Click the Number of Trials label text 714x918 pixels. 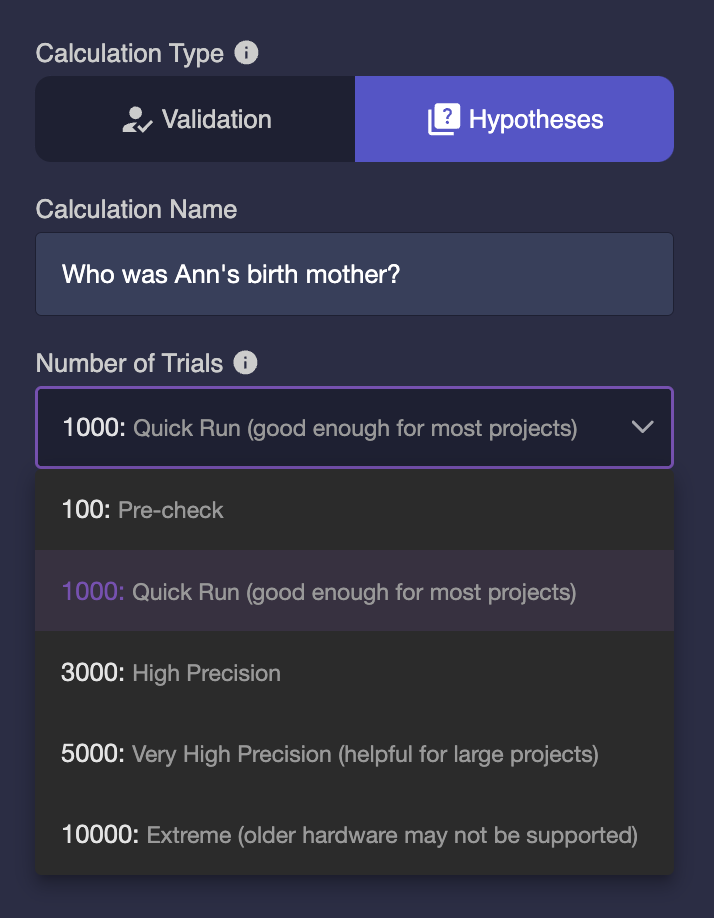(129, 363)
